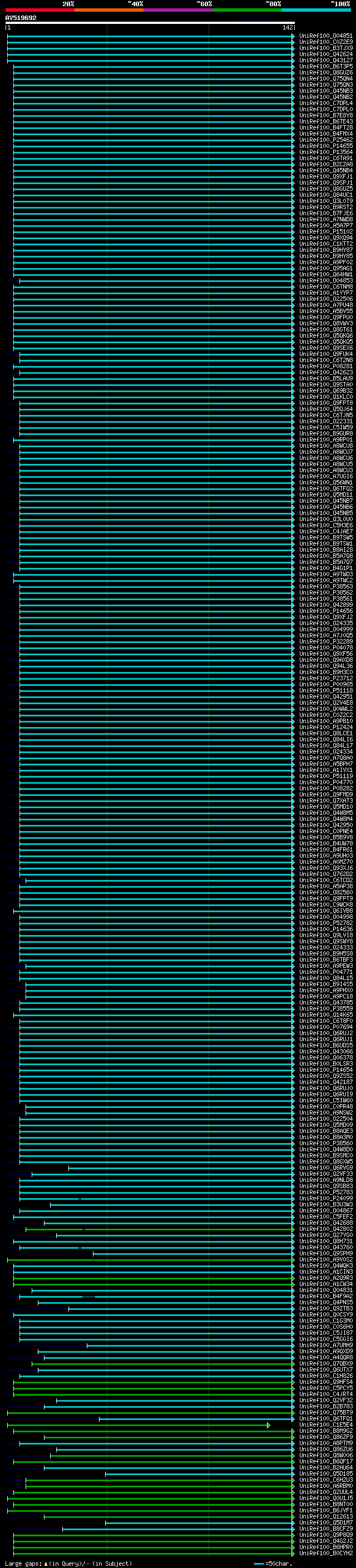Click the green ~80% legend segment
This screenshot has width=356, height=1568.
coord(247,10)
